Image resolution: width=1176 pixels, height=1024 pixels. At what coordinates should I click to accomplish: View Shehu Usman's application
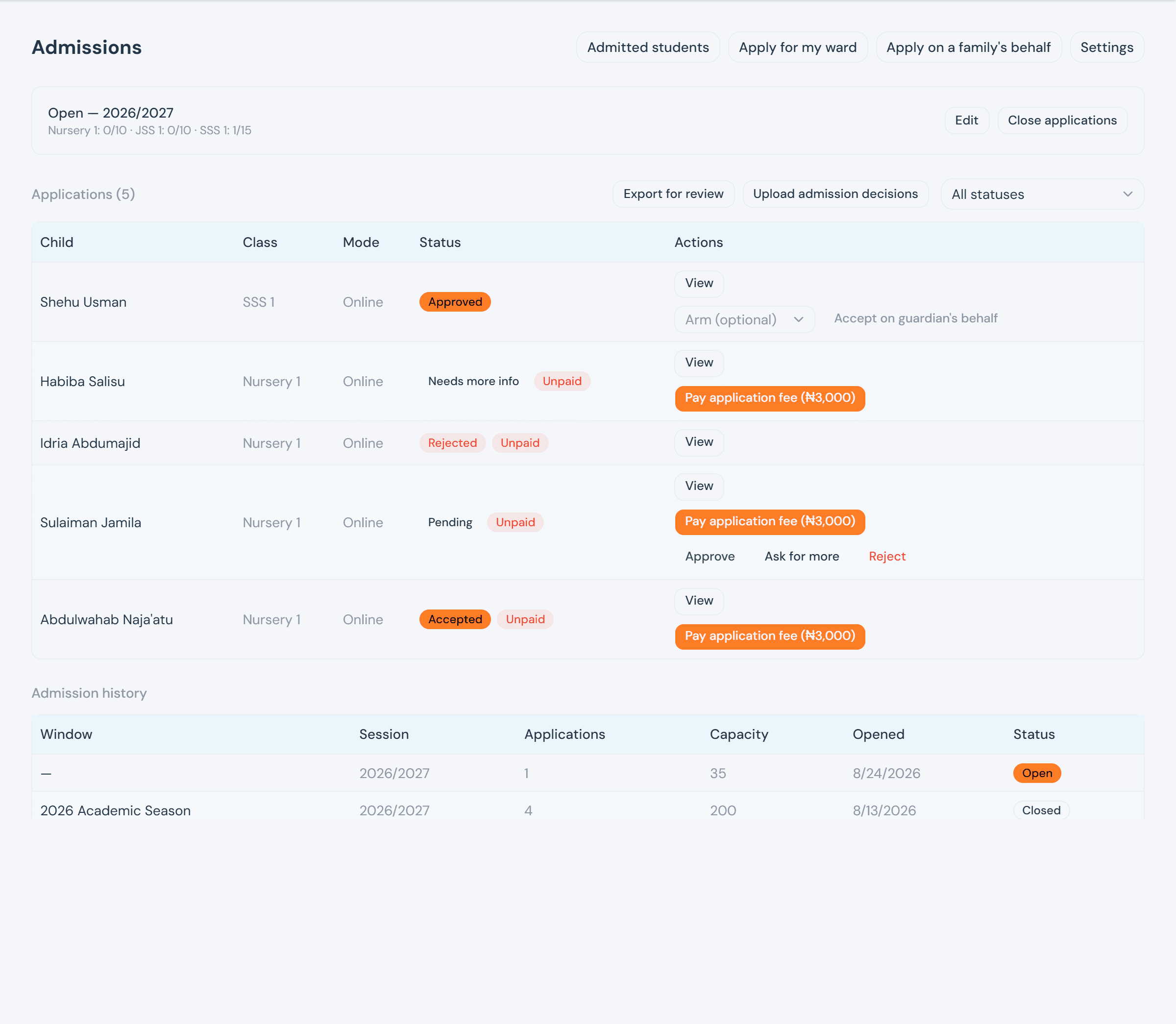point(699,283)
